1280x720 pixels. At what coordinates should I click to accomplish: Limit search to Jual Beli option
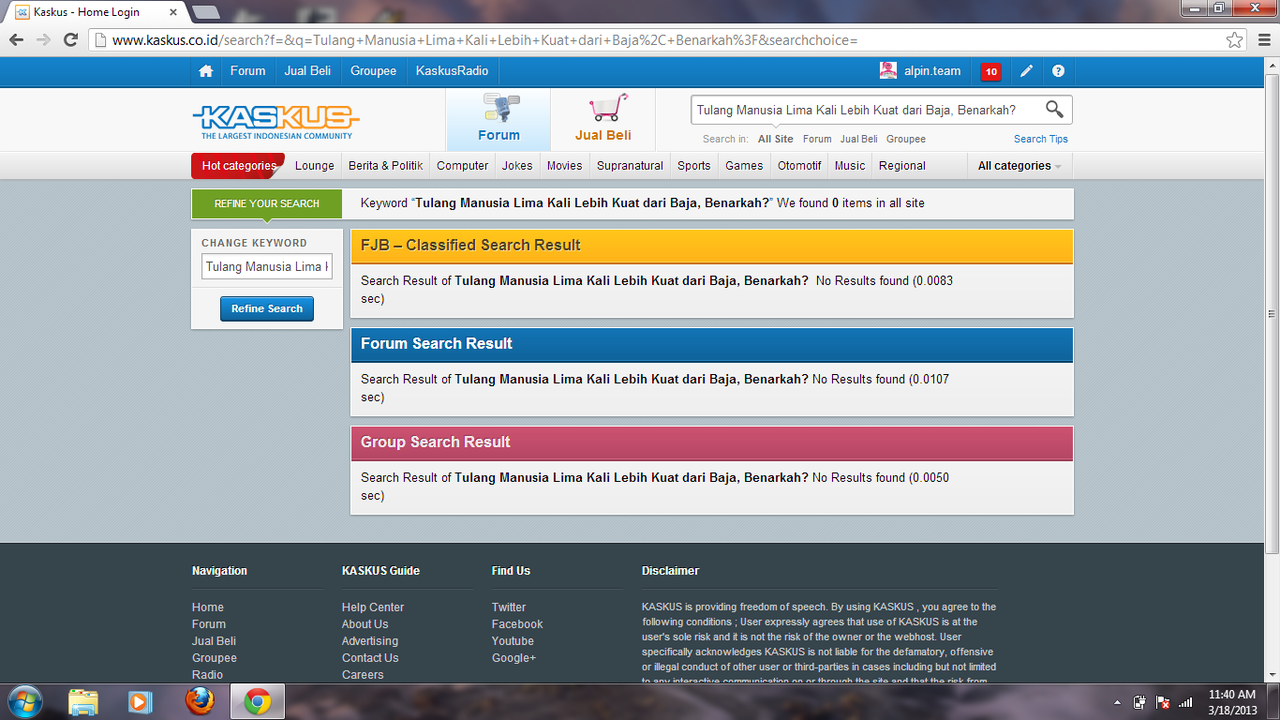[859, 139]
